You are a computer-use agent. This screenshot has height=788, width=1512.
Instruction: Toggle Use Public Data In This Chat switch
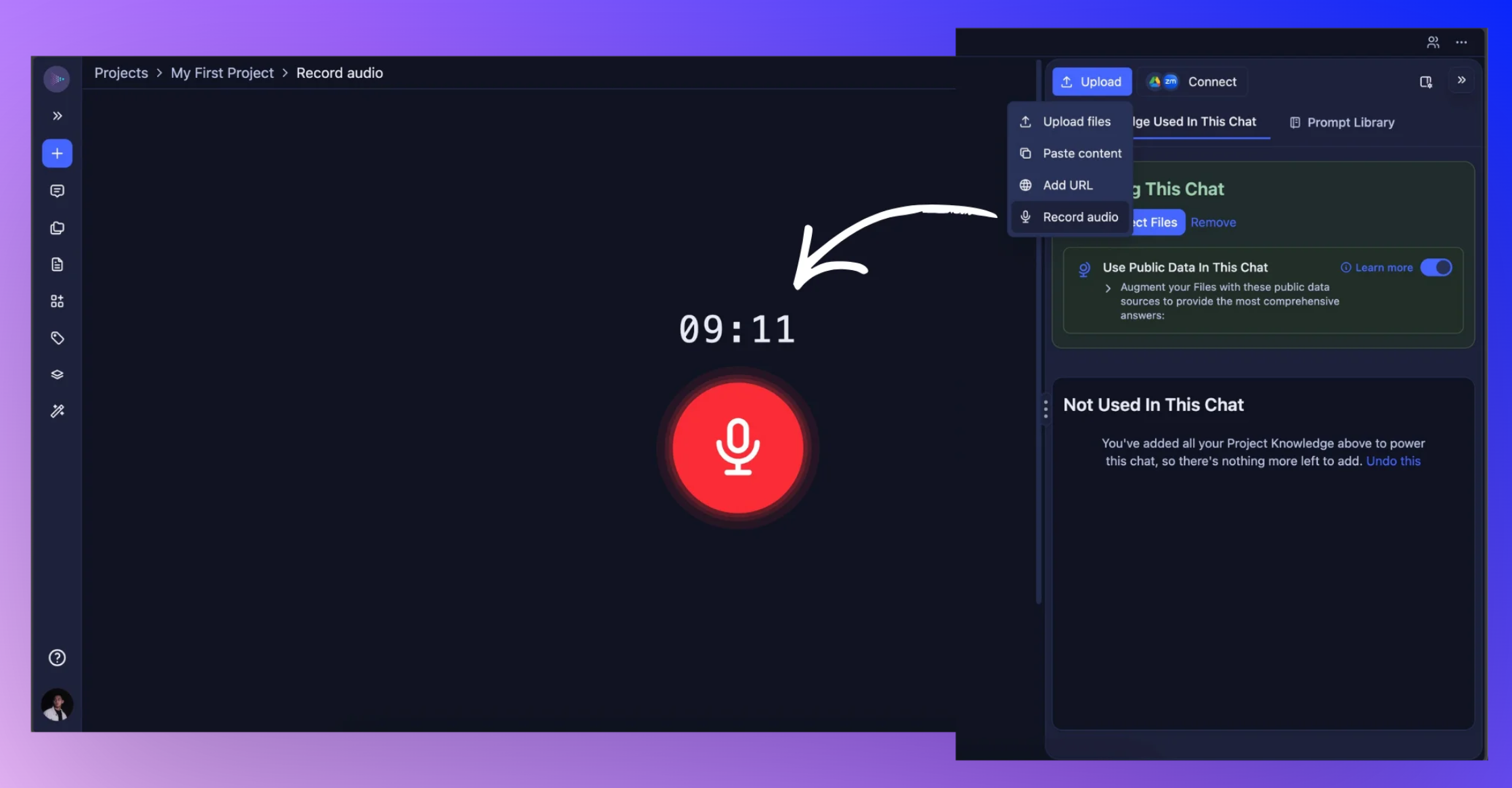click(x=1435, y=267)
